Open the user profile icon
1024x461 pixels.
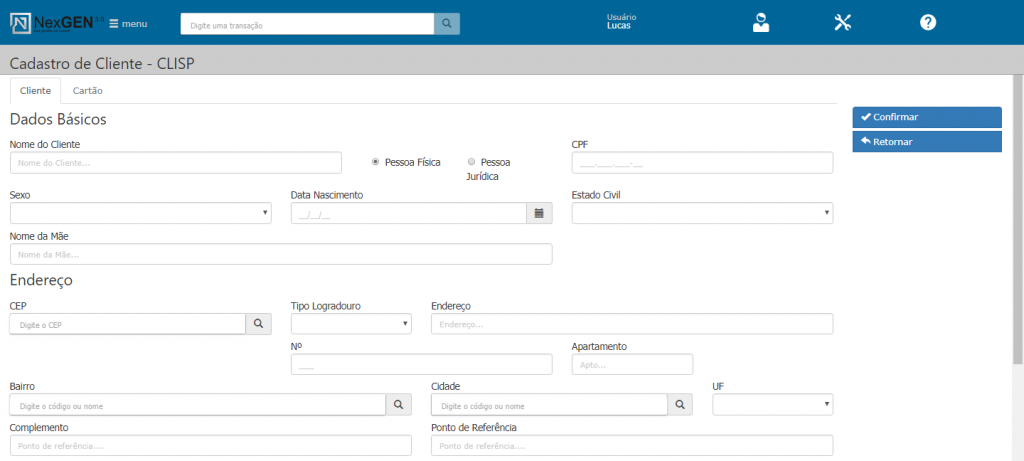point(761,22)
